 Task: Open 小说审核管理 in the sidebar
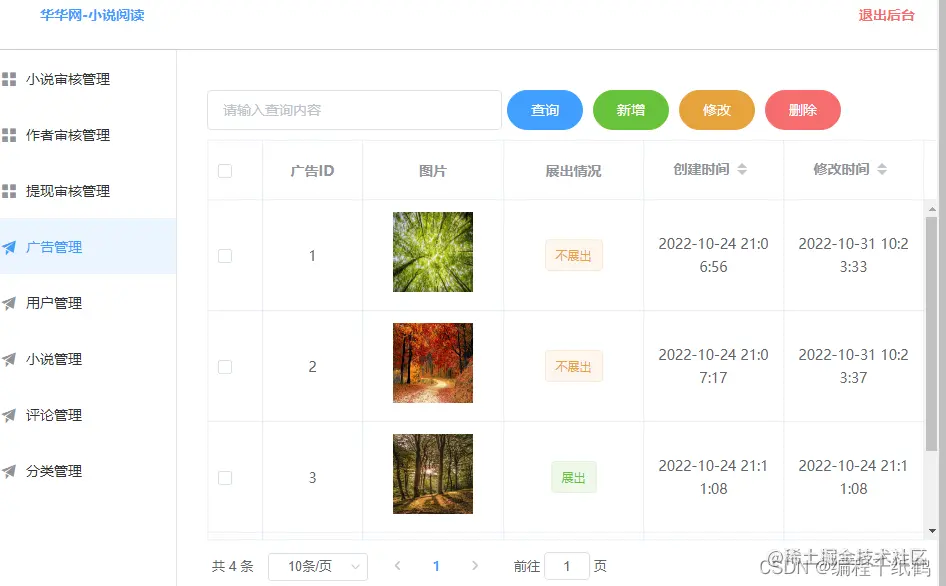88,79
